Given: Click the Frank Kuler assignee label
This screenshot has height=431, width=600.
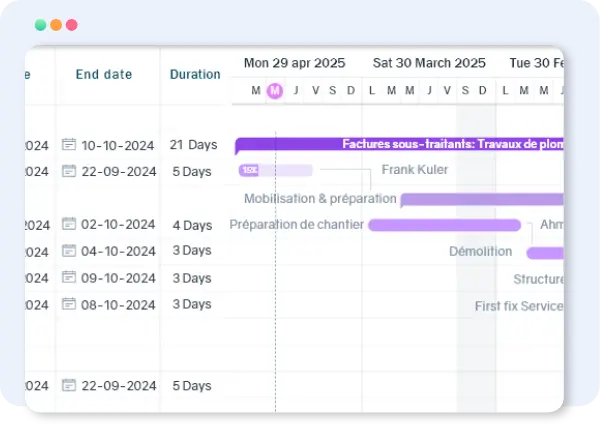Looking at the screenshot, I should coord(414,170).
